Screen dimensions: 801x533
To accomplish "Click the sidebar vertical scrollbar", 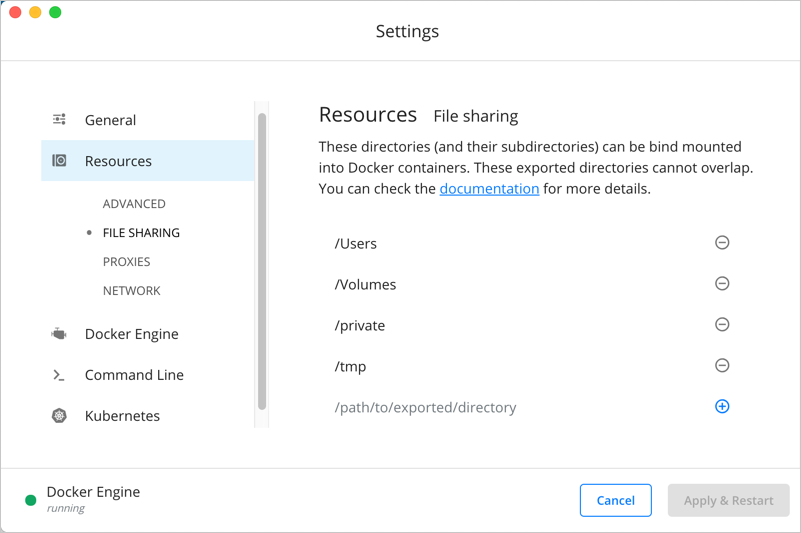I will [x=262, y=260].
